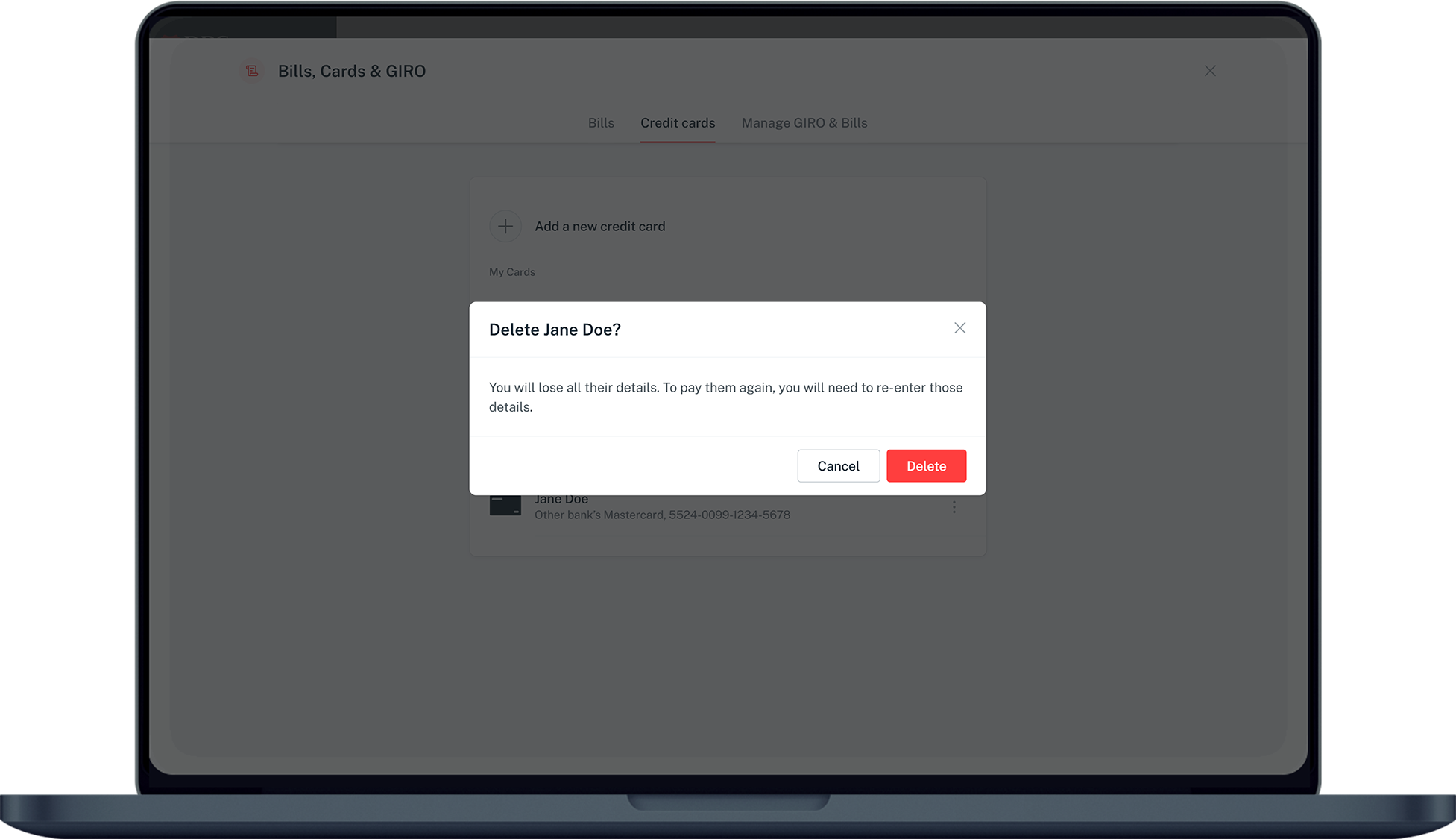Screen dimensions: 1456x839
Task: Click the Add a new credit card link
Action: [x=599, y=226]
